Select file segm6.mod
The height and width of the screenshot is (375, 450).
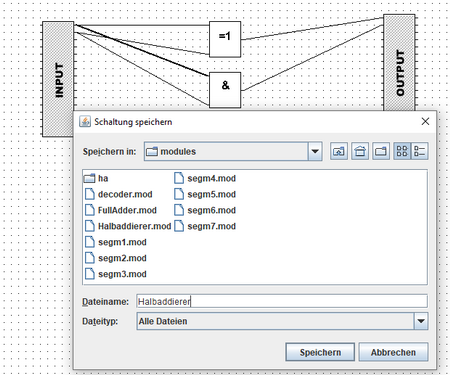point(205,210)
